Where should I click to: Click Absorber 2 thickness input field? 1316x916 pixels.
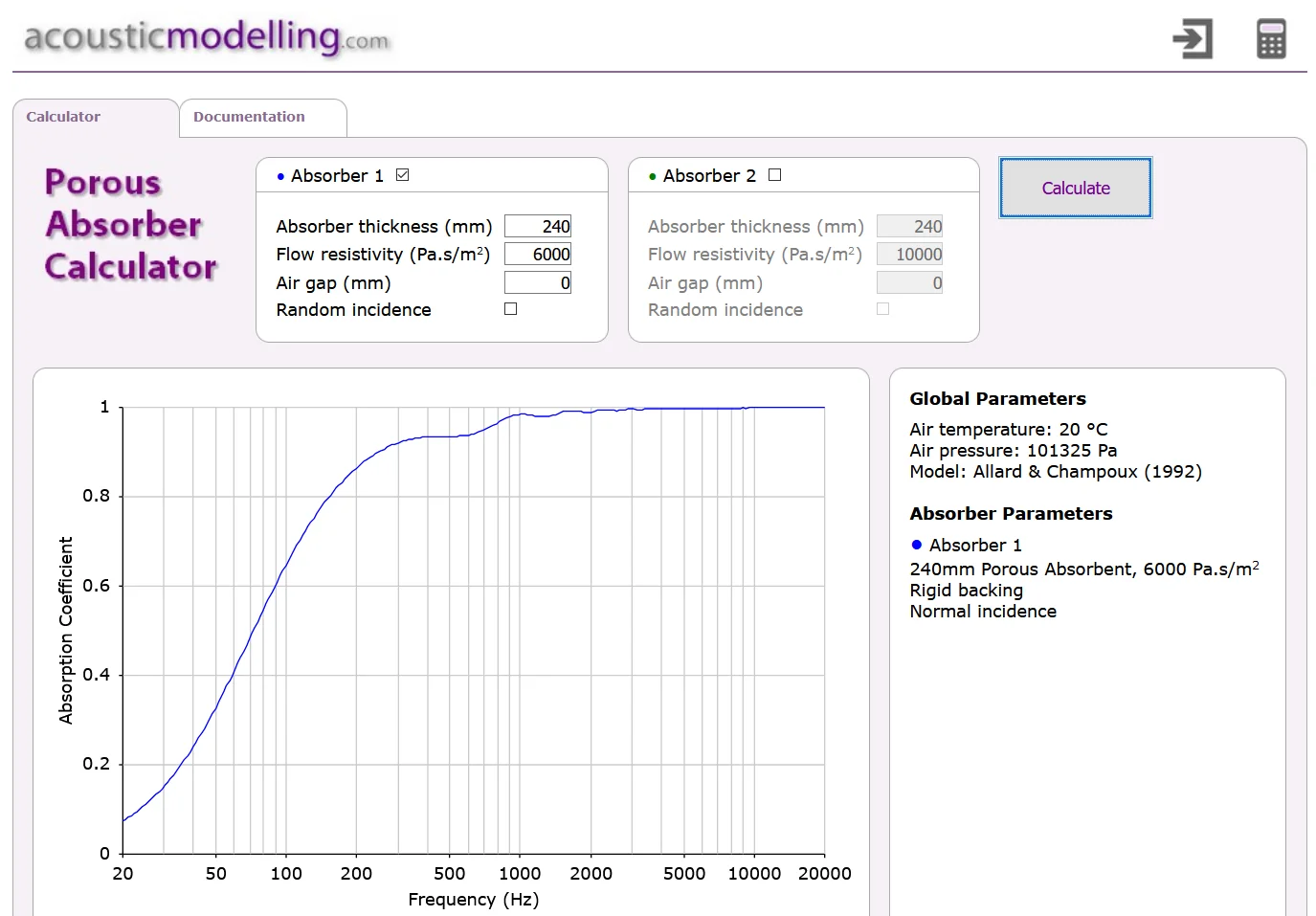[x=910, y=226]
